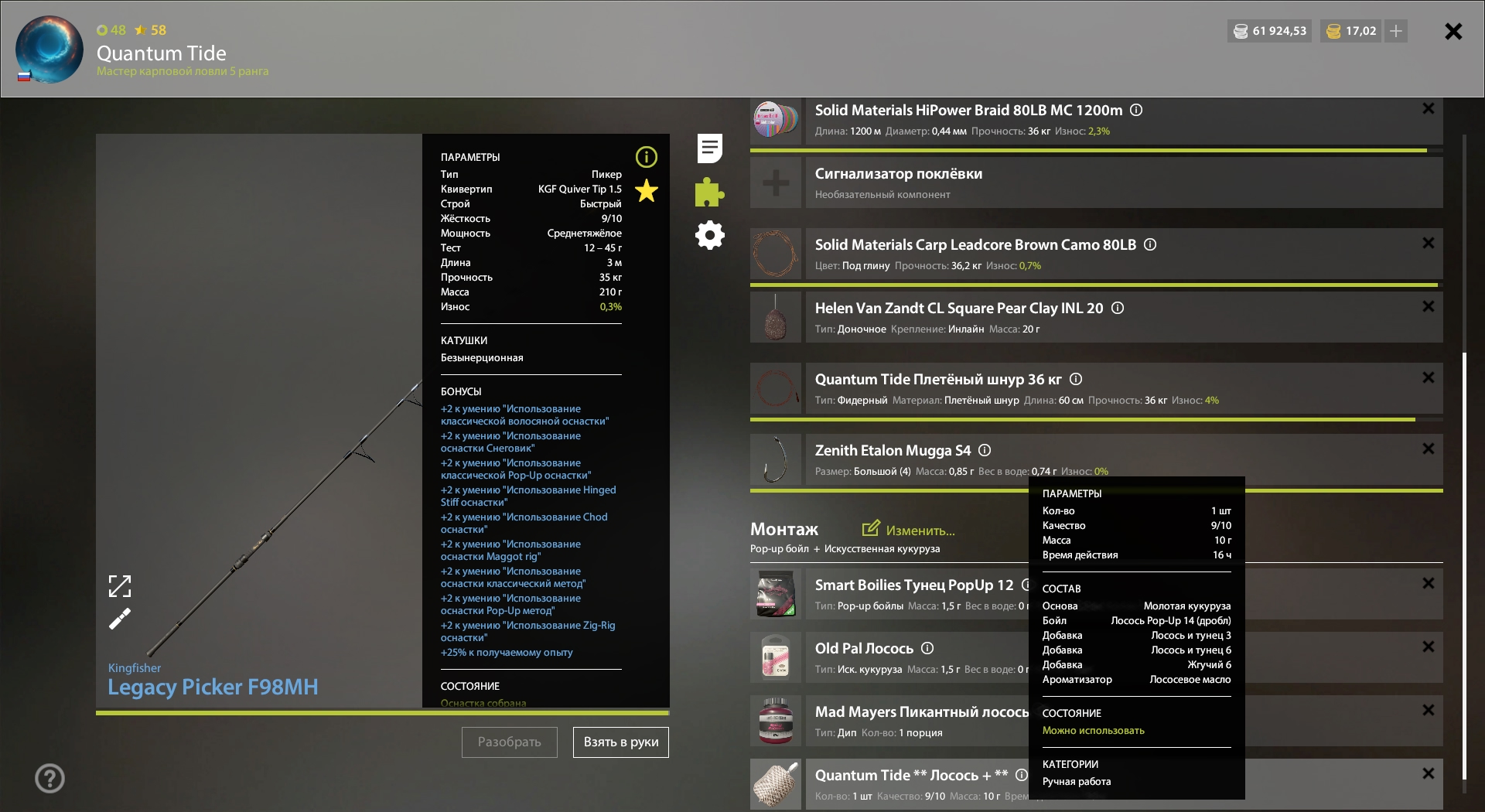Image resolution: width=1485 pixels, height=812 pixels.
Task: Select the Безынерционная reel type text
Action: point(482,358)
